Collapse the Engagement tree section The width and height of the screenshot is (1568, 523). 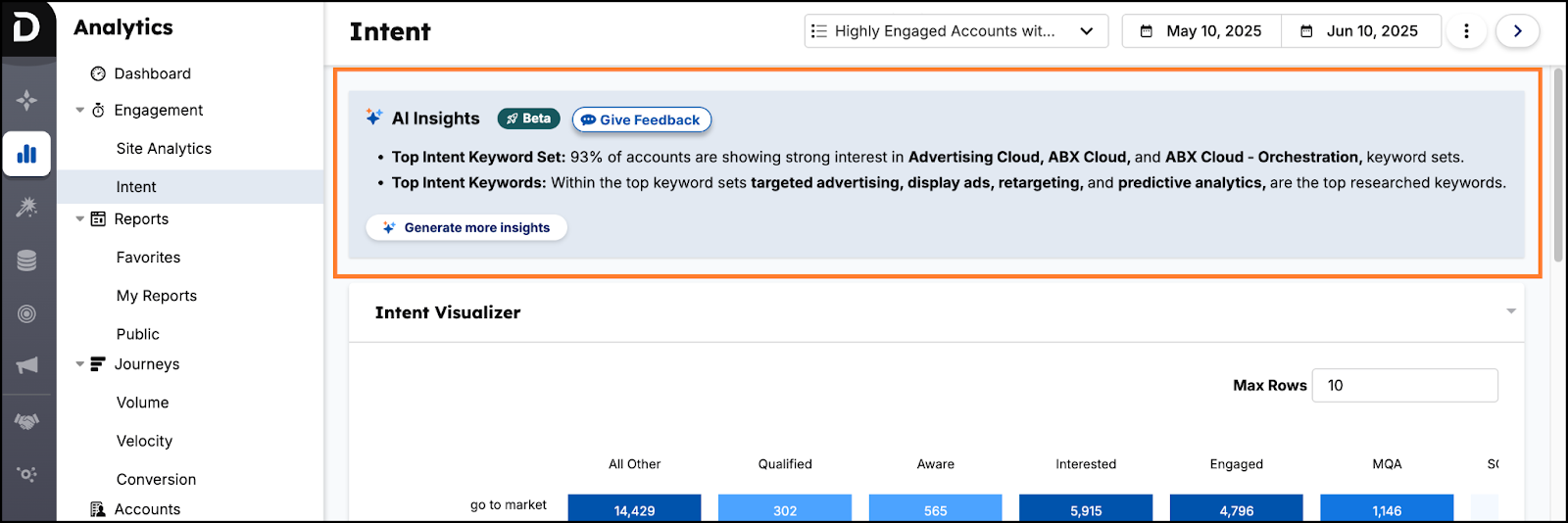click(x=80, y=111)
